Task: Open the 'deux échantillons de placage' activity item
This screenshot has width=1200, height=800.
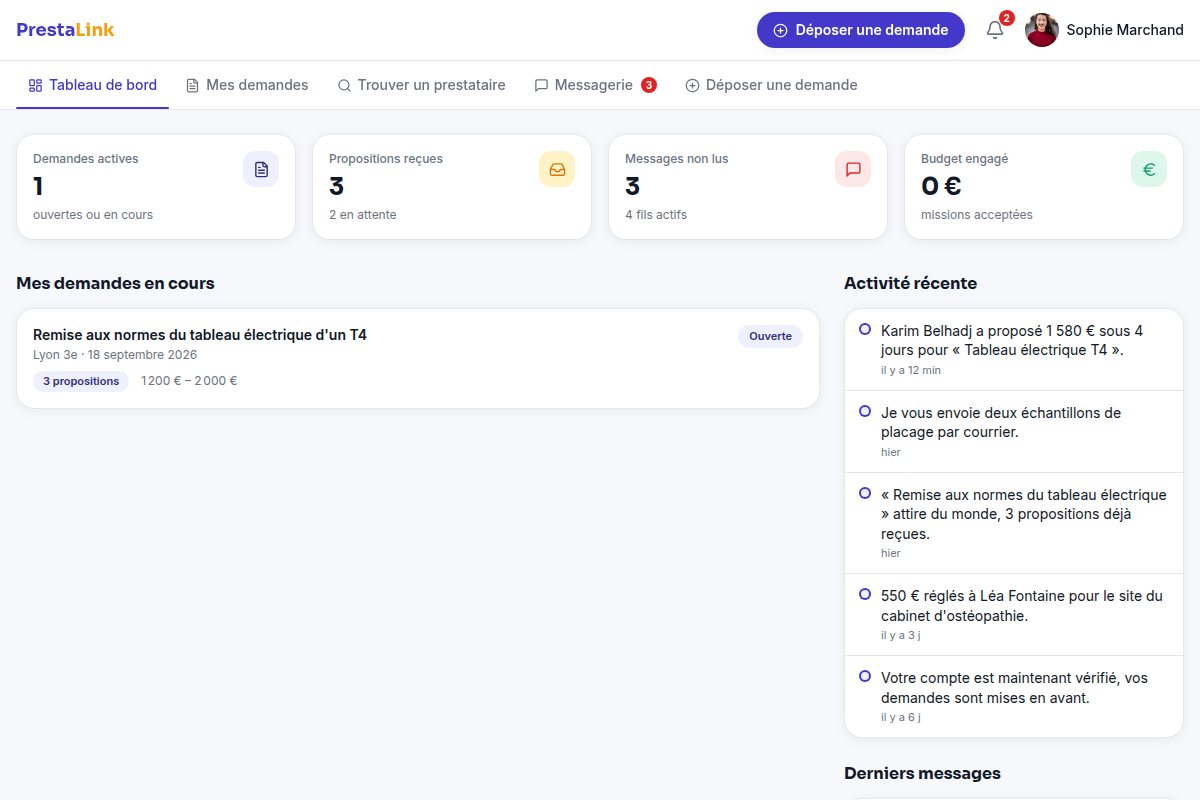Action: click(1014, 432)
